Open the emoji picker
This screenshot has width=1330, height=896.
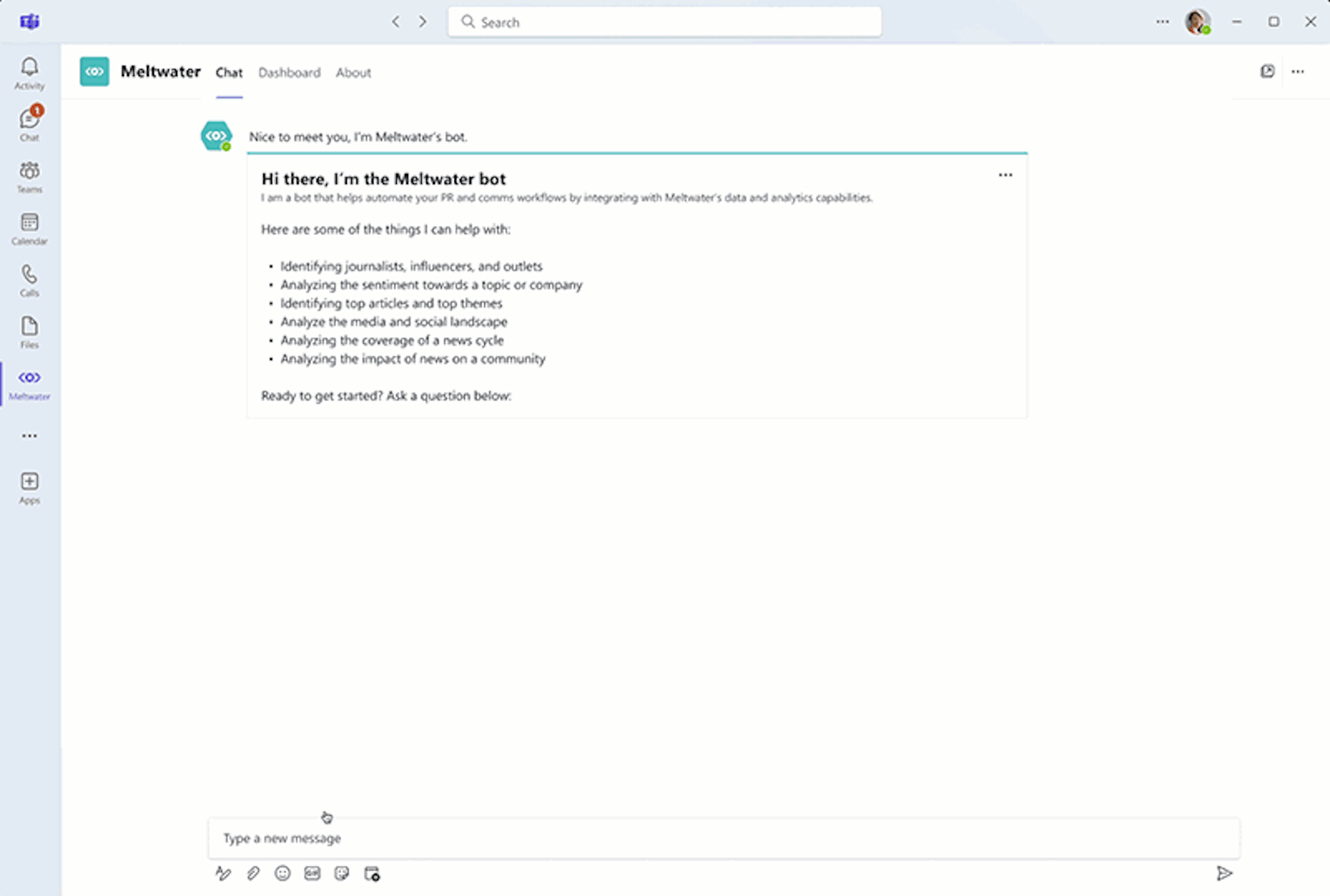(283, 873)
